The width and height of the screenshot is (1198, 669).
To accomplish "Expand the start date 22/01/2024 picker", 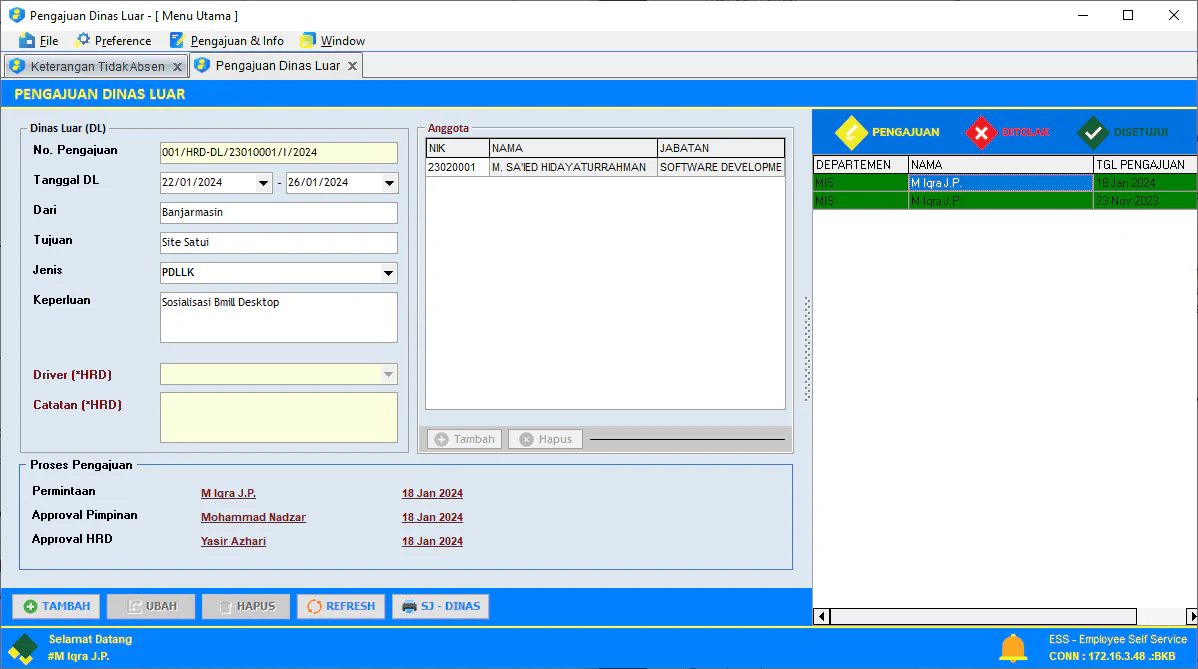I will 263,183.
